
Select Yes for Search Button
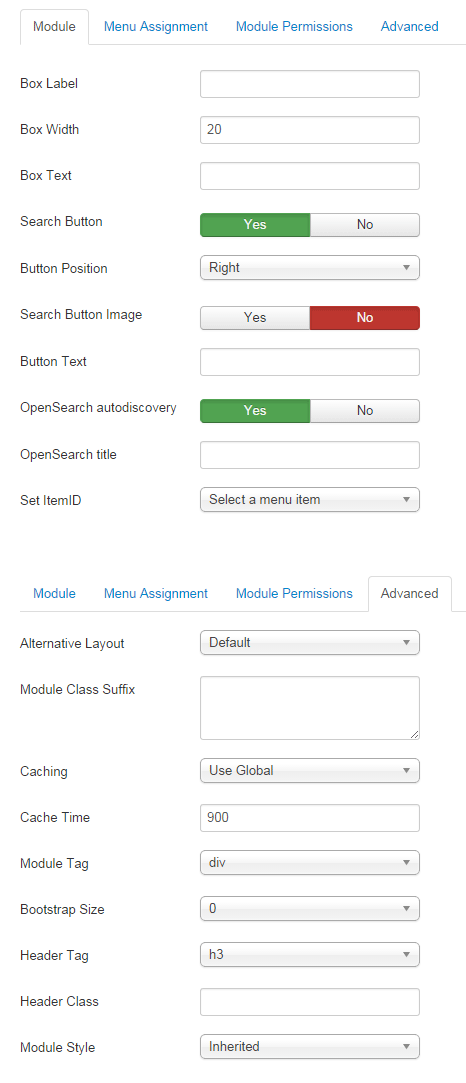coord(255,224)
